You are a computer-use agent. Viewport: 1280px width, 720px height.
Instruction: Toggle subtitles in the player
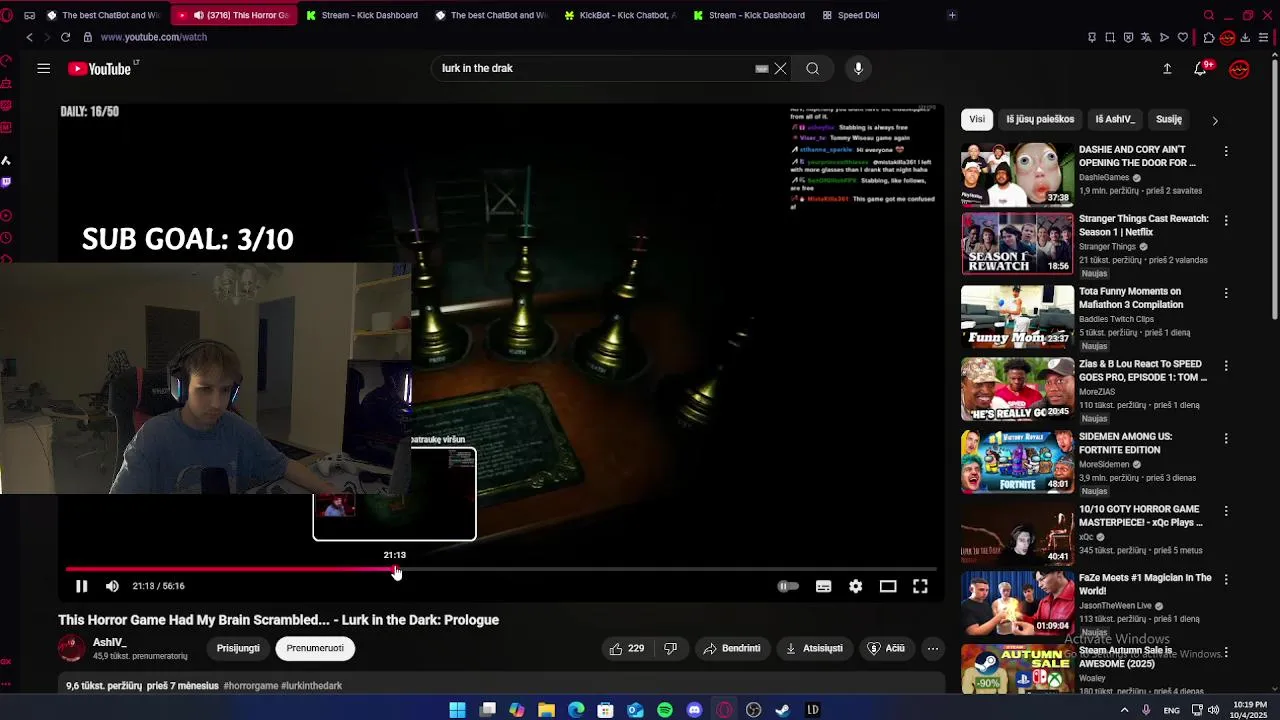coord(823,586)
